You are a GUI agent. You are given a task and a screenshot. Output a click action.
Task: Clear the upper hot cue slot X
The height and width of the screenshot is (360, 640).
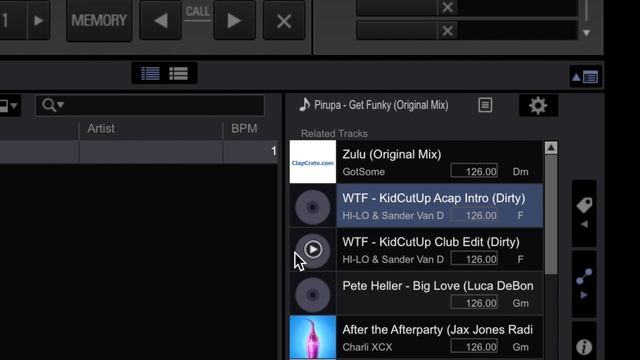tap(447, 7)
